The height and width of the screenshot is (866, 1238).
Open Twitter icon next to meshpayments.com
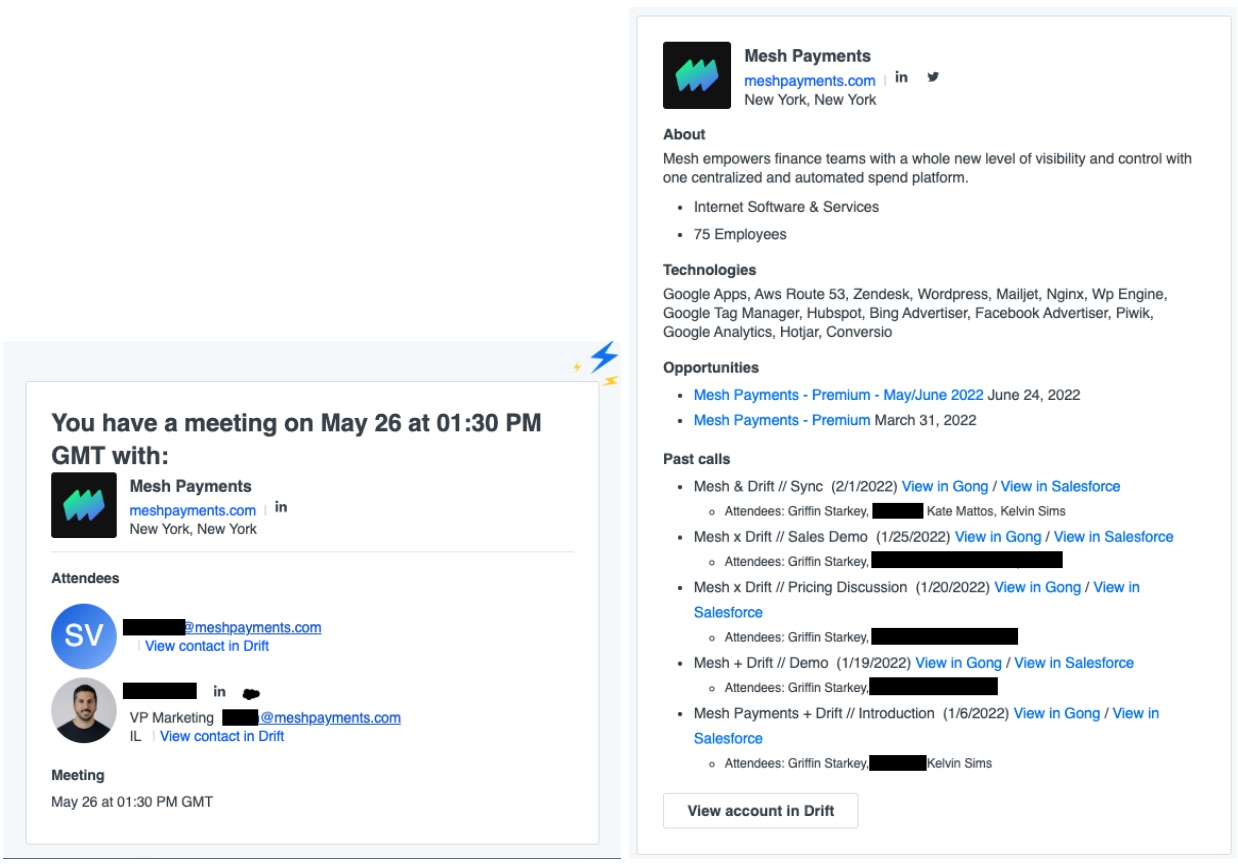coord(933,77)
